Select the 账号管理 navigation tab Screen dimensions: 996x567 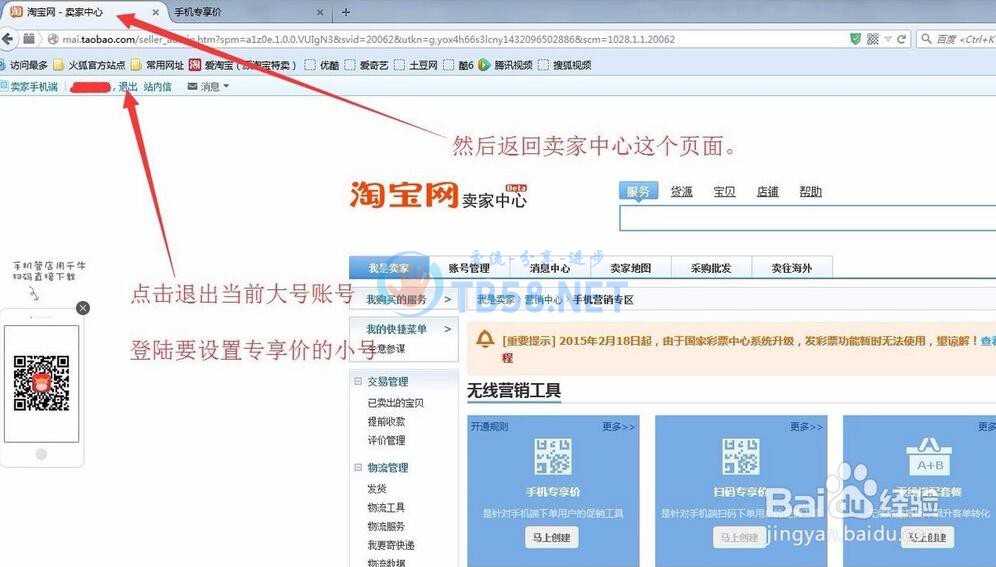coord(469,268)
